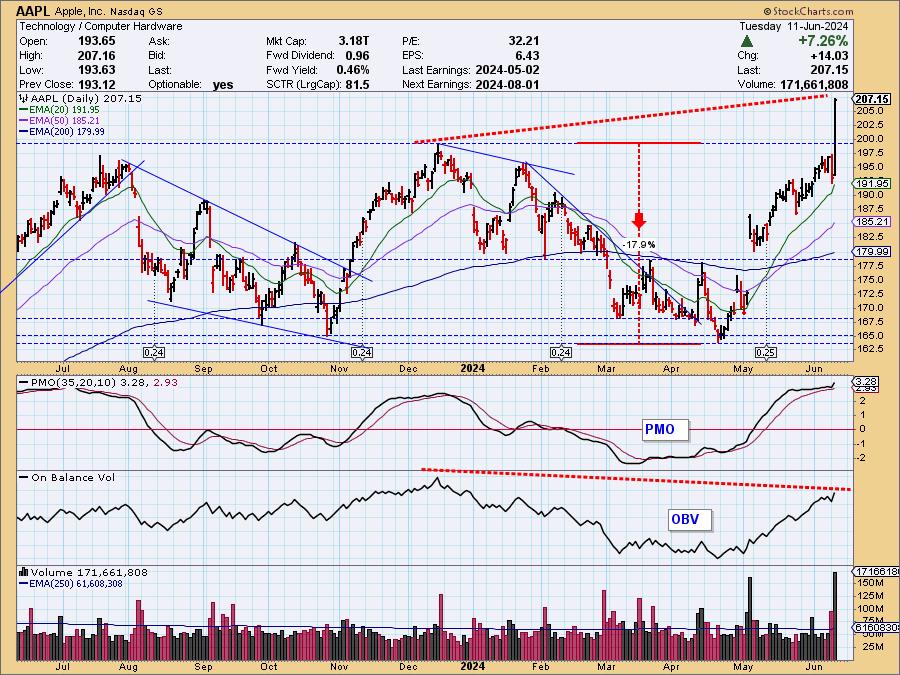Click the Prev Close value 193.12
This screenshot has height=675, width=900.
click(x=96, y=84)
